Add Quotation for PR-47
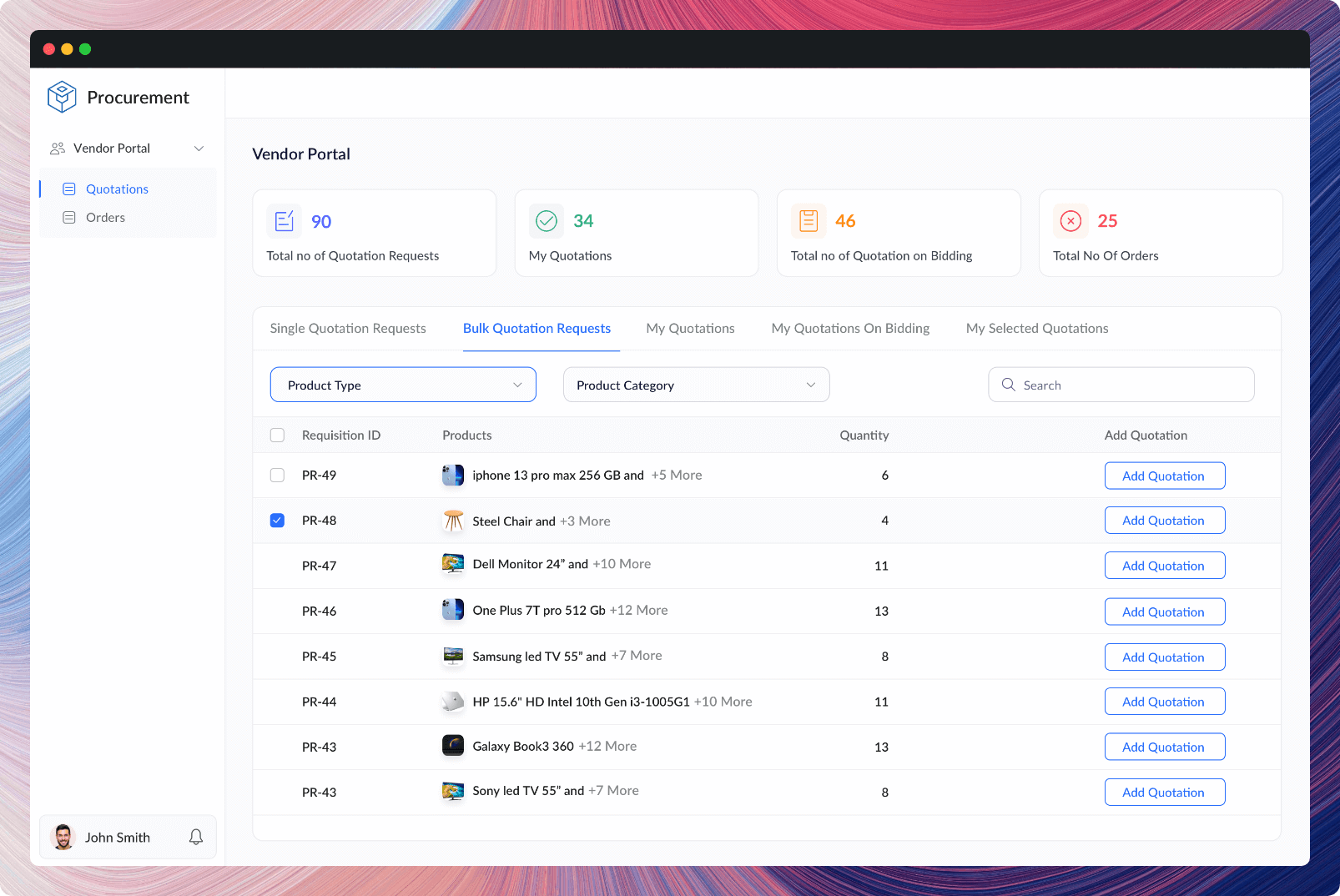 click(1164, 565)
